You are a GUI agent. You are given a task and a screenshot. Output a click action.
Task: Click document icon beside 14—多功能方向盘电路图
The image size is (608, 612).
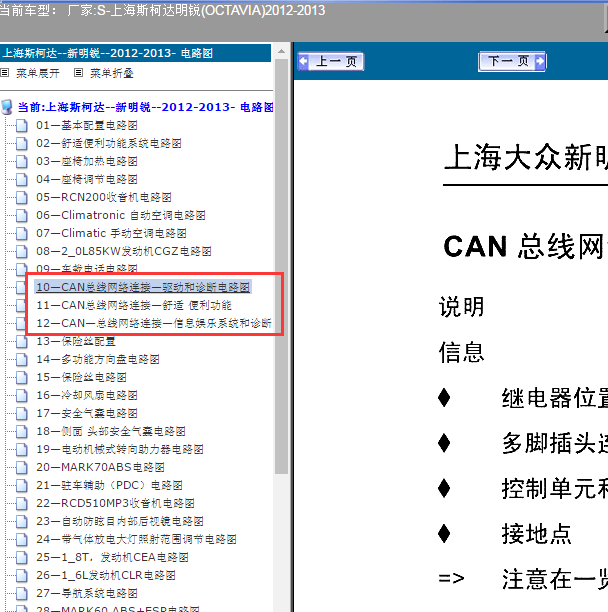point(22,359)
